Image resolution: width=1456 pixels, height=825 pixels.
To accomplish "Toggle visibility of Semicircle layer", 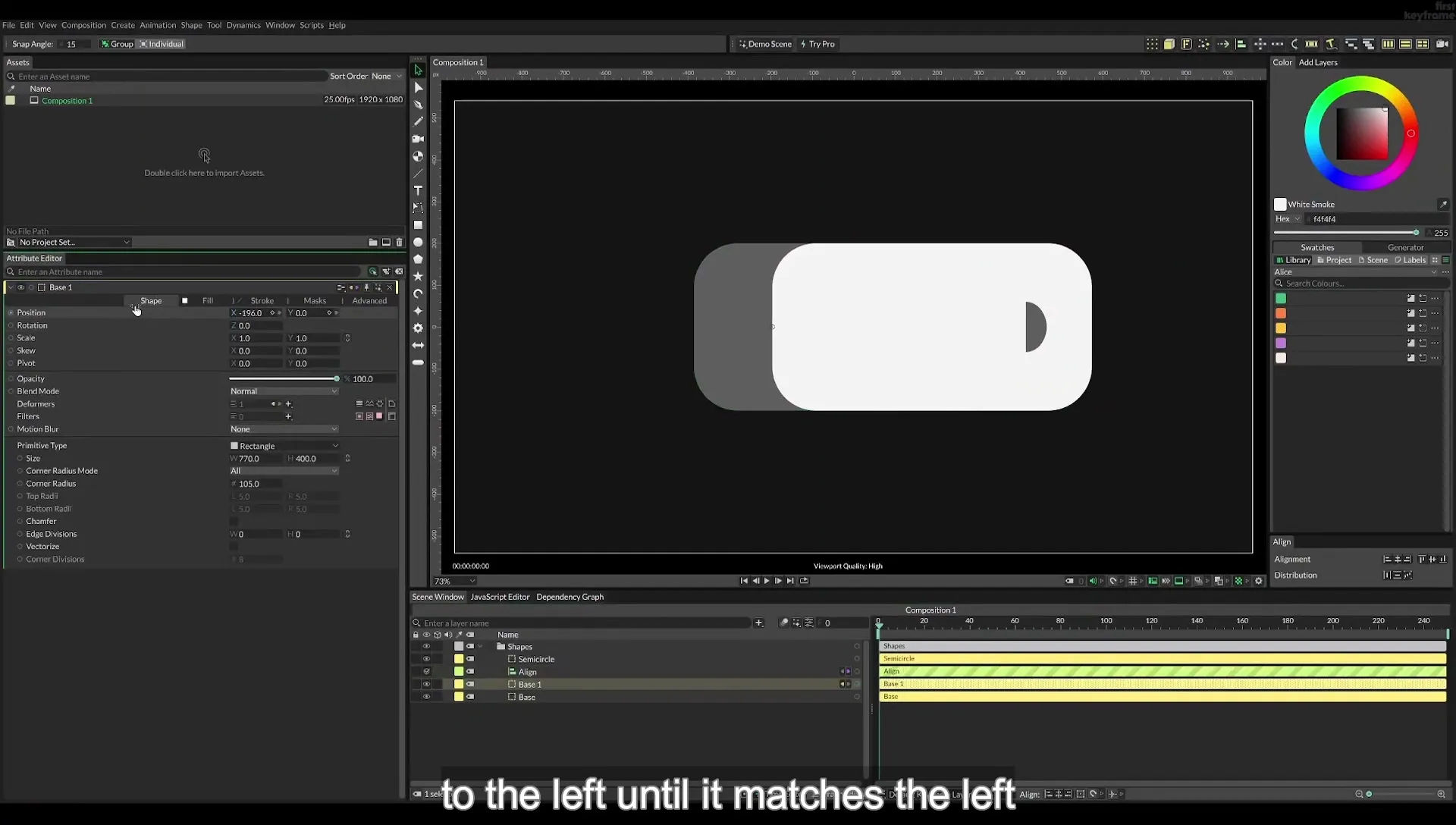I will 426,659.
